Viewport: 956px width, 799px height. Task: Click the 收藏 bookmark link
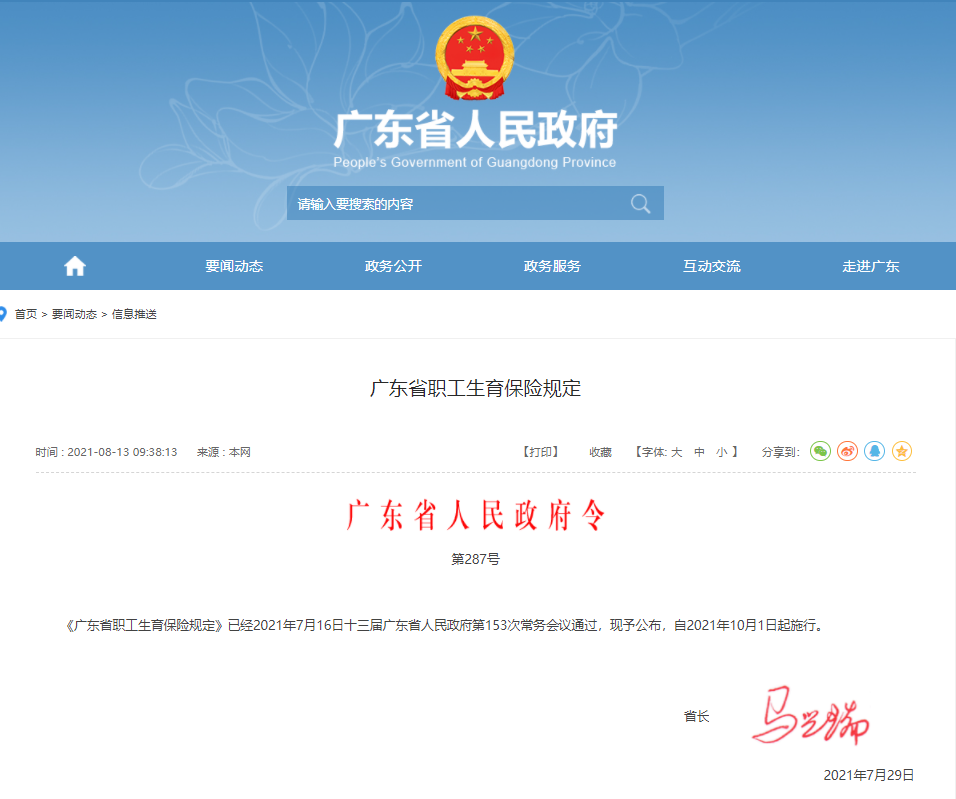click(600, 452)
